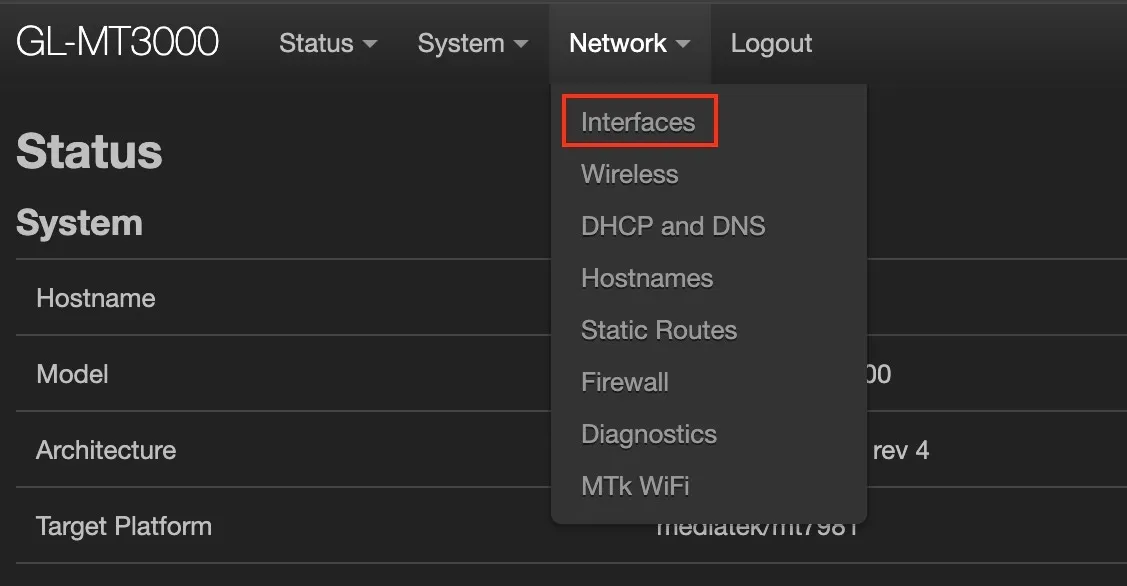Click the Model row label
This screenshot has height=586, width=1127.
pos(73,374)
